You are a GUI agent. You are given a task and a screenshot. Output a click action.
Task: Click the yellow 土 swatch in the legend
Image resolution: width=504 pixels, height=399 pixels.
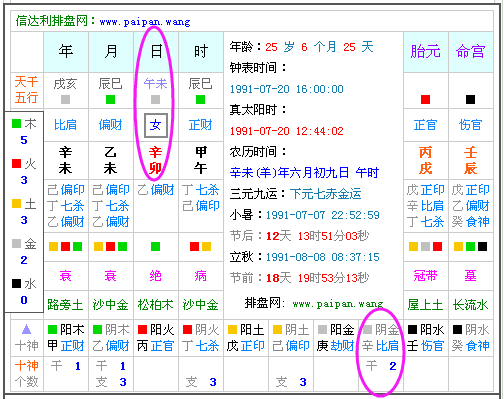pyautogui.click(x=17, y=204)
